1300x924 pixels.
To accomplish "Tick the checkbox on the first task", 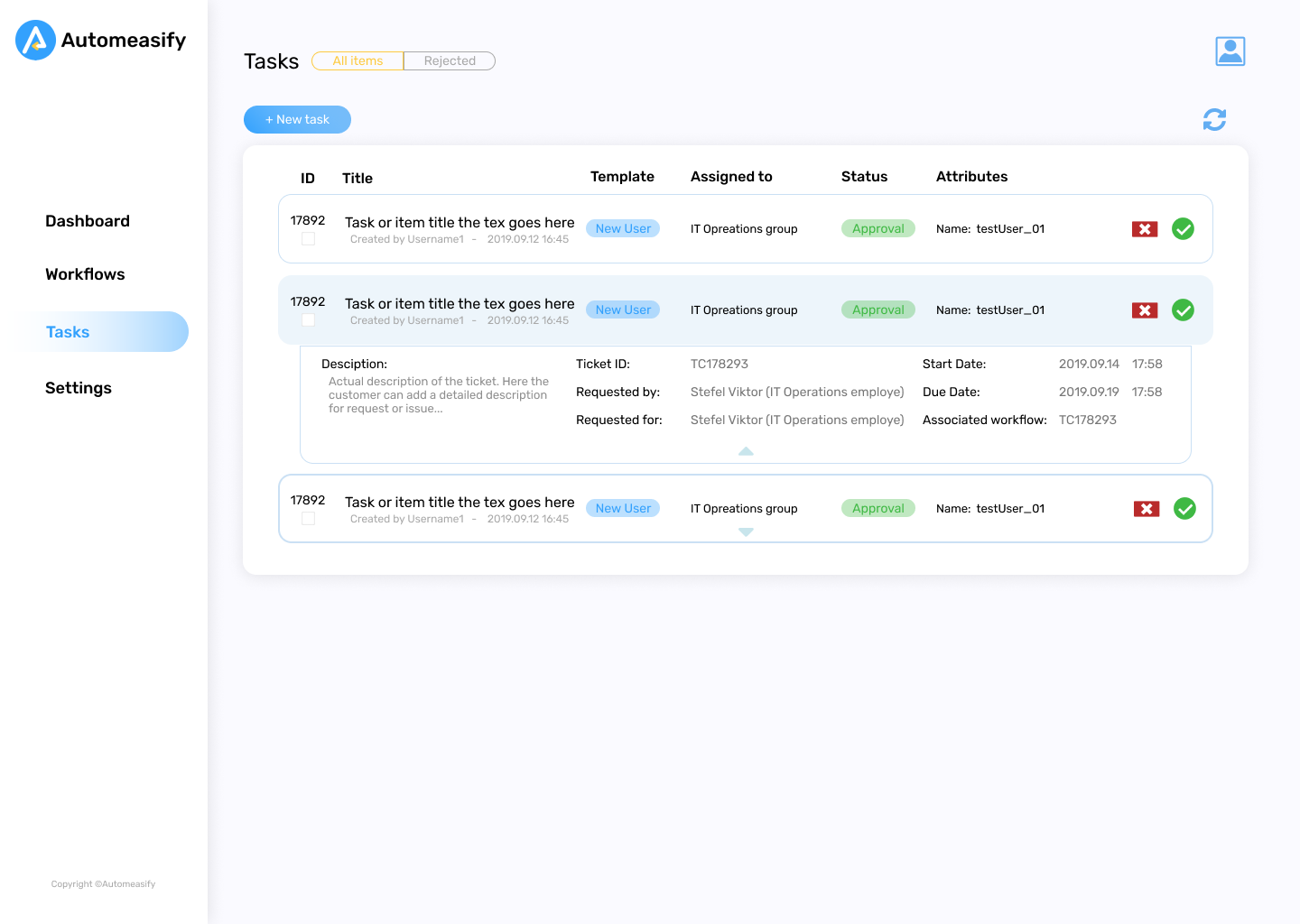I will (308, 238).
